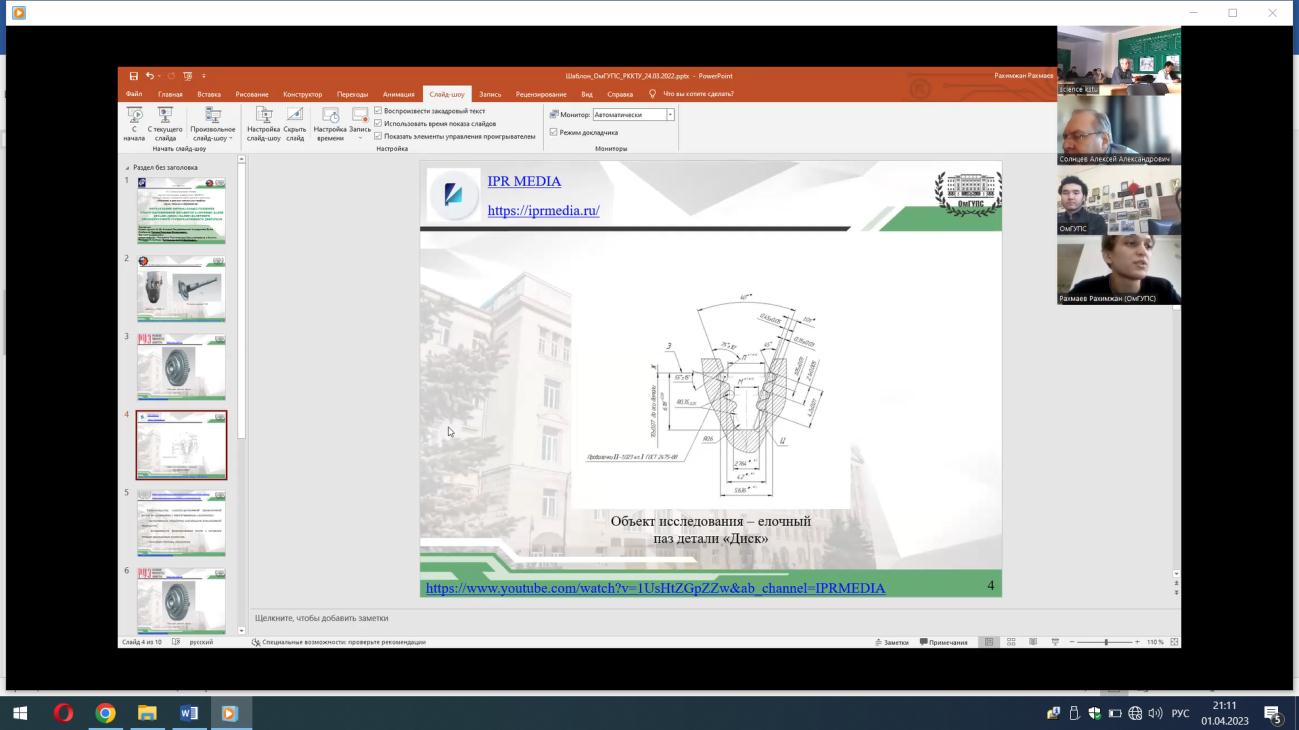Open the iprmedia.ru hyperlink on slide
1299x730 pixels.
(543, 211)
